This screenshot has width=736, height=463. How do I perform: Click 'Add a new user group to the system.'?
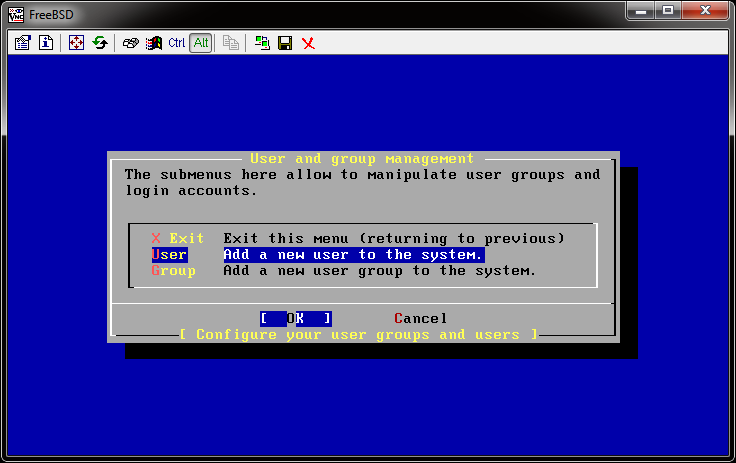pyautogui.click(x=379, y=271)
